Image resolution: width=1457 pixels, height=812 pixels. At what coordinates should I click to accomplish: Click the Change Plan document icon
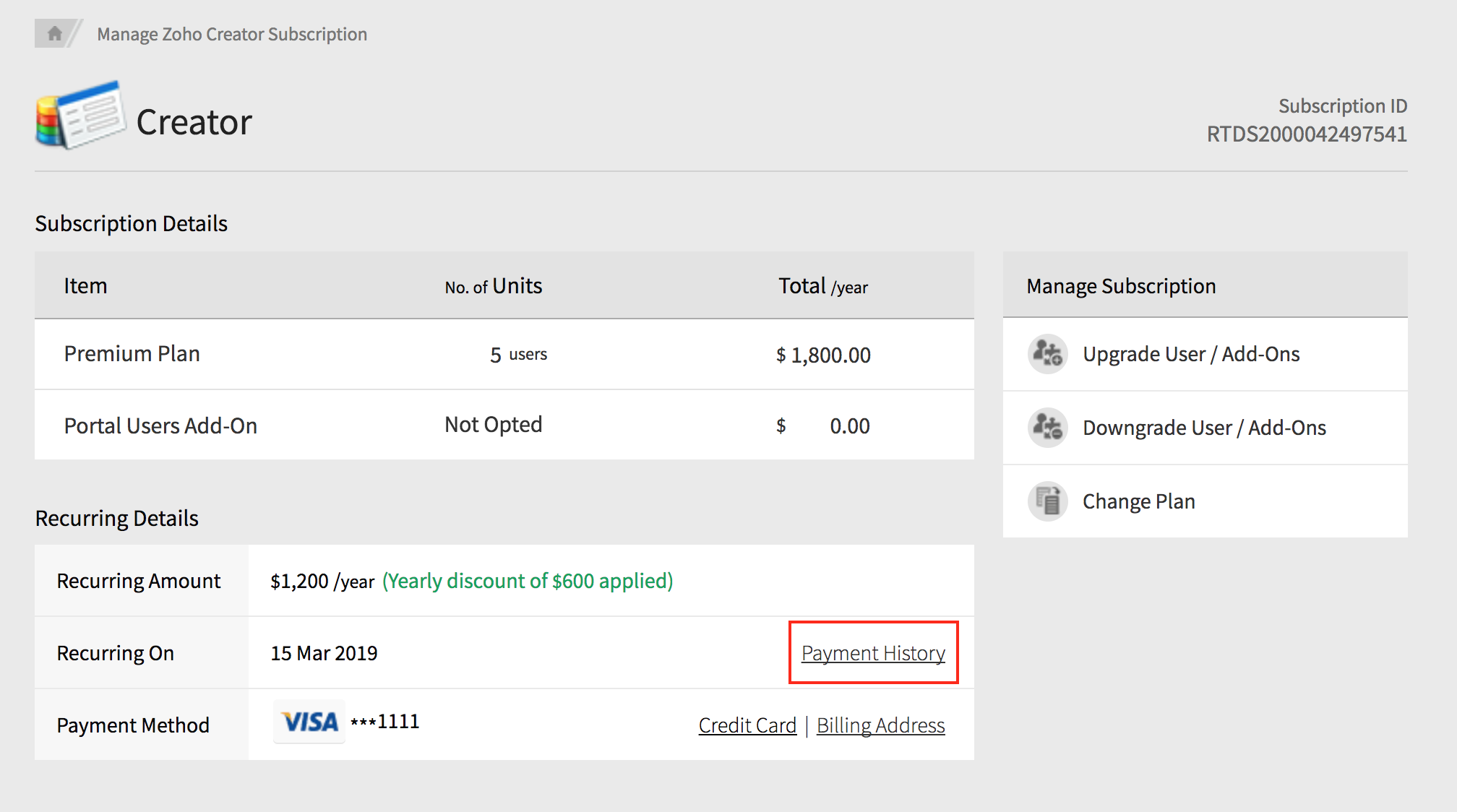1046,501
